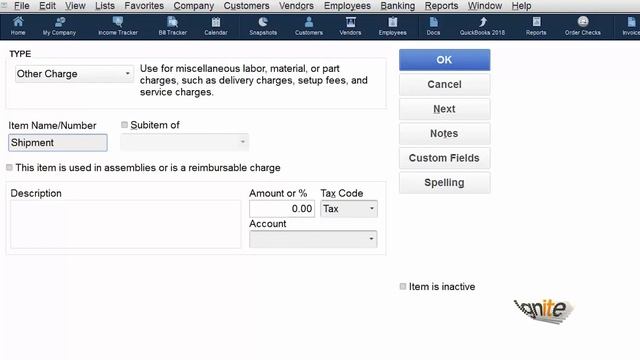Image resolution: width=640 pixels, height=360 pixels.
Task: Open the Window menu
Action: click(485, 6)
